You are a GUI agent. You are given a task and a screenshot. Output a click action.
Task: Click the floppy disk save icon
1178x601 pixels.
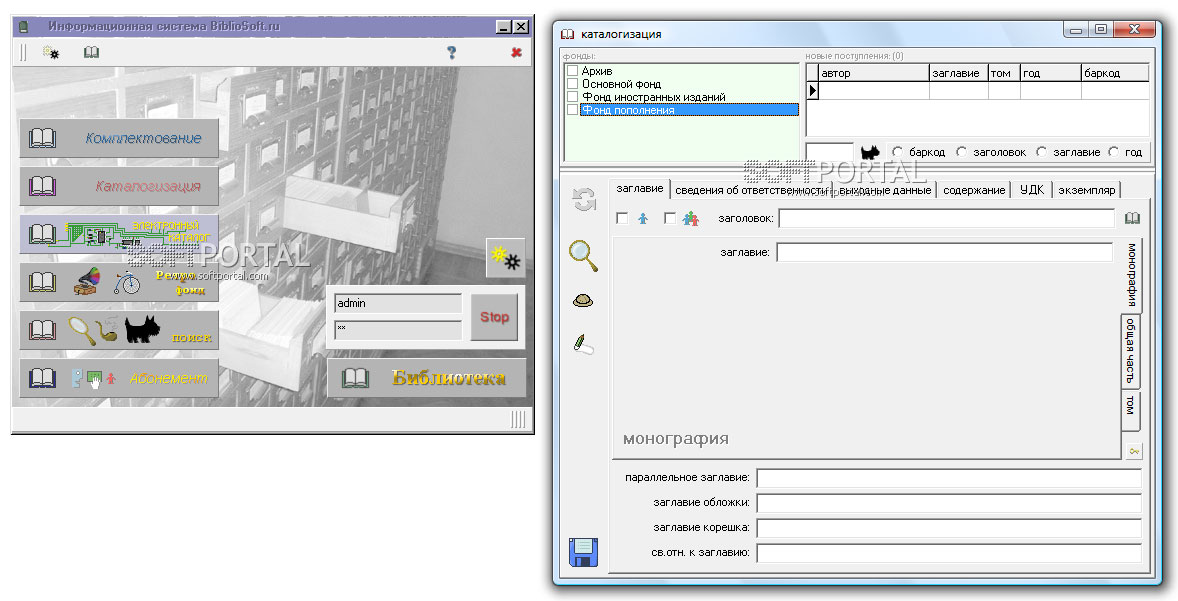tap(584, 551)
